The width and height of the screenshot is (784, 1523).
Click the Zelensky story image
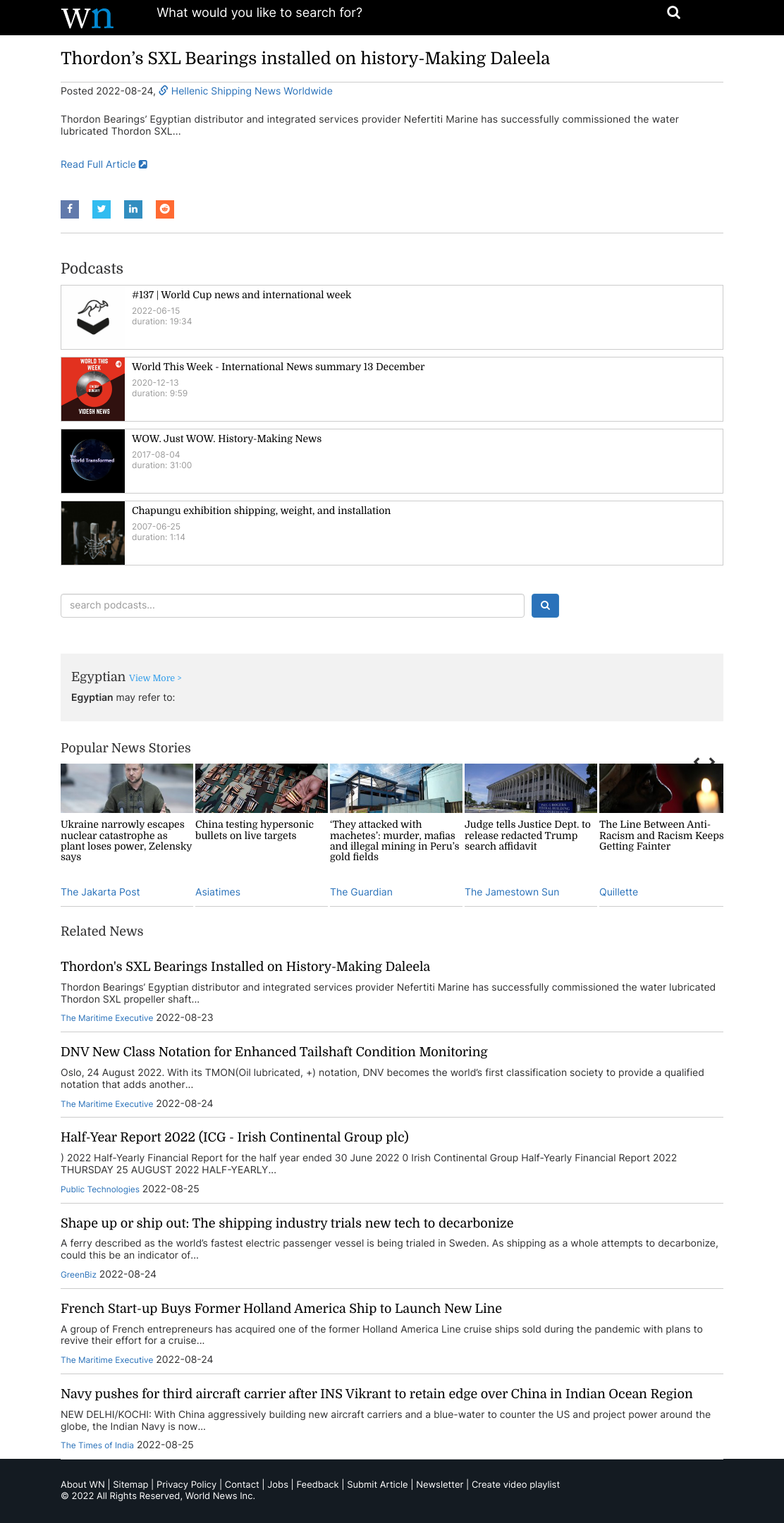[127, 788]
